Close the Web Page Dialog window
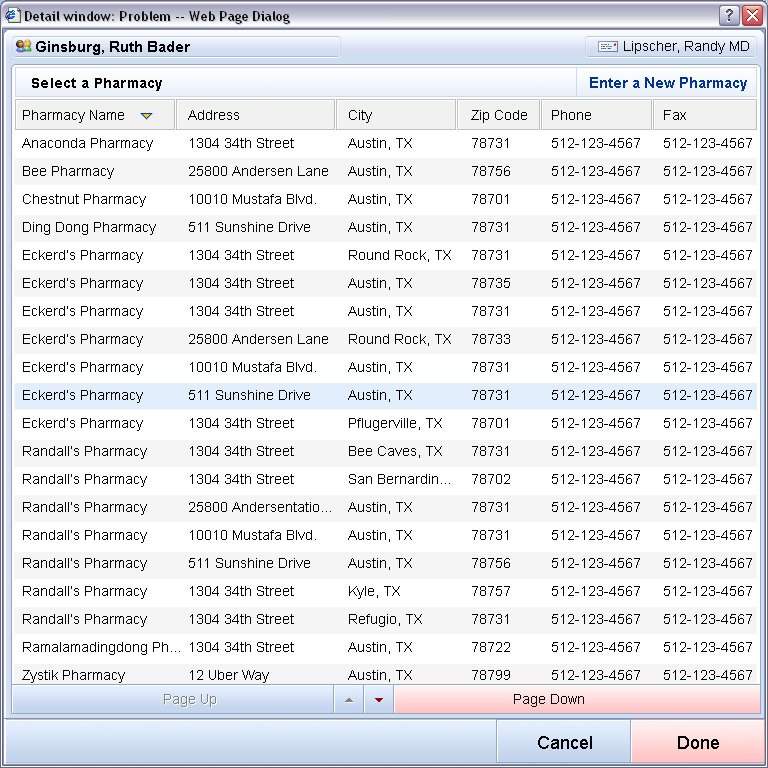768x768 pixels. pyautogui.click(x=752, y=16)
